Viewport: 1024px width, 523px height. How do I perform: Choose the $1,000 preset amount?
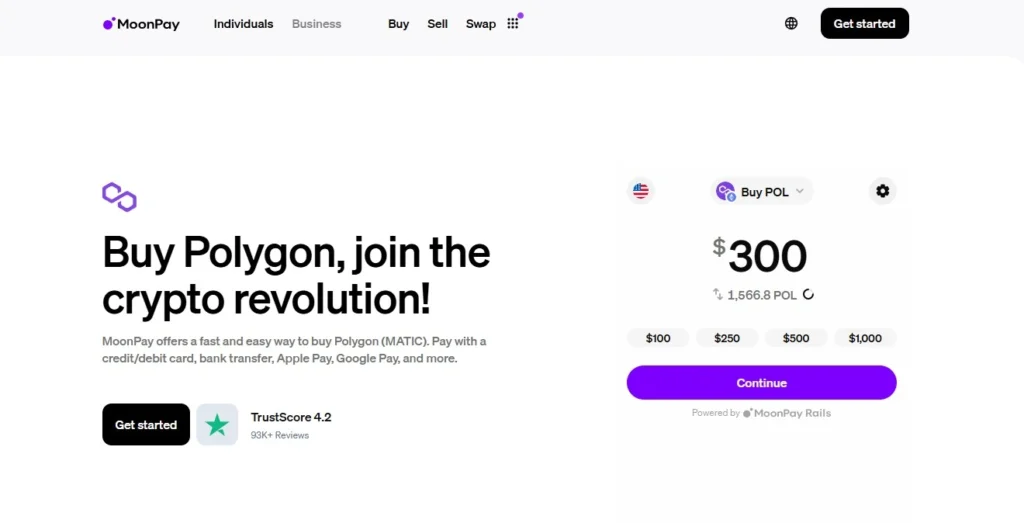(865, 338)
